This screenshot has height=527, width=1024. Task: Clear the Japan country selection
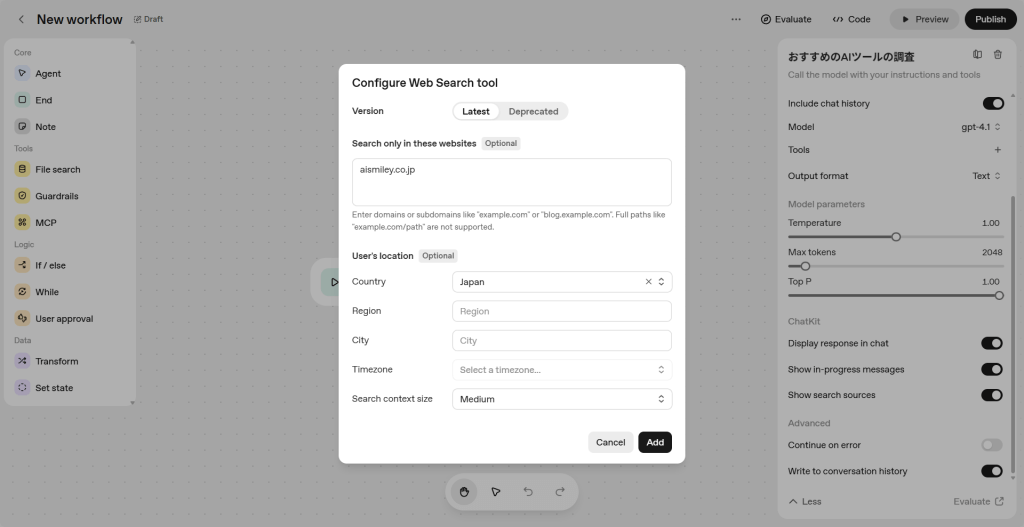(x=648, y=282)
